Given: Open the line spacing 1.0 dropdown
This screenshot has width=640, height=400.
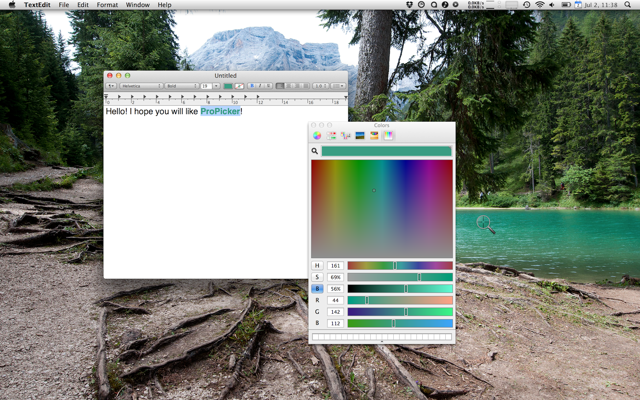Looking at the screenshot, I should point(320,86).
